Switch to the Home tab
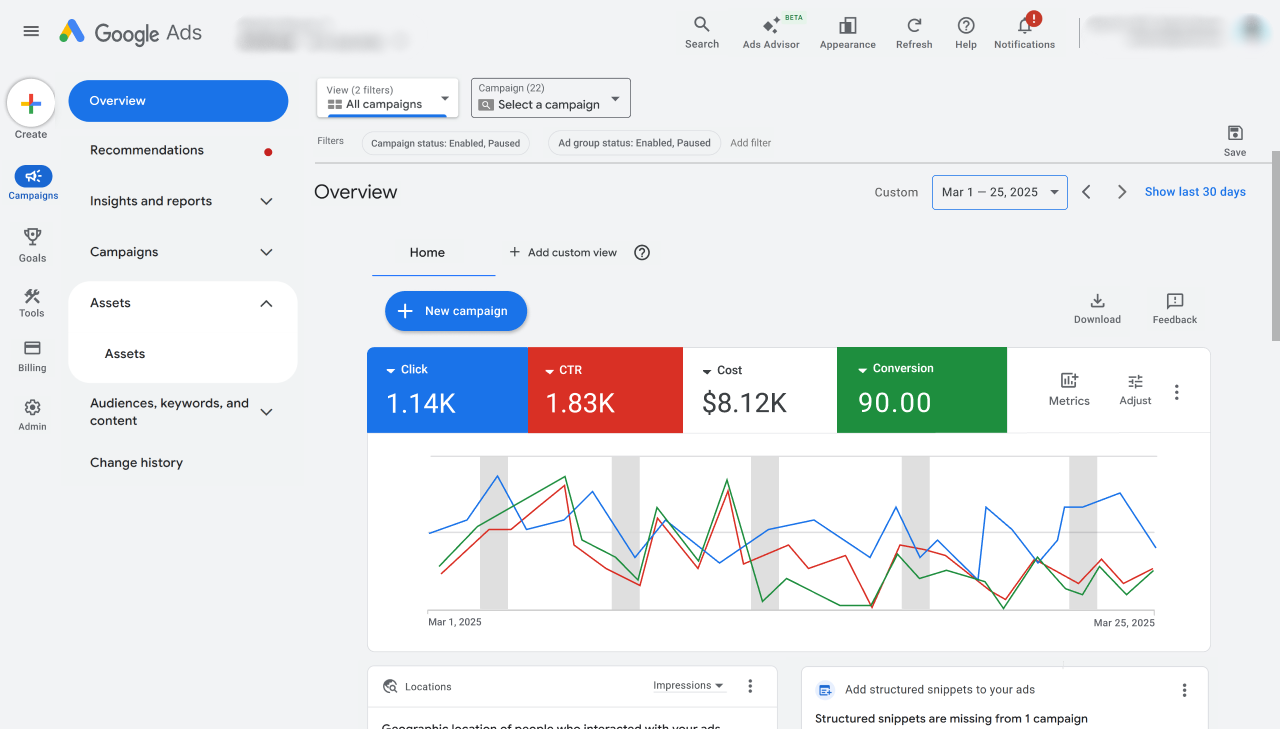 click(427, 253)
